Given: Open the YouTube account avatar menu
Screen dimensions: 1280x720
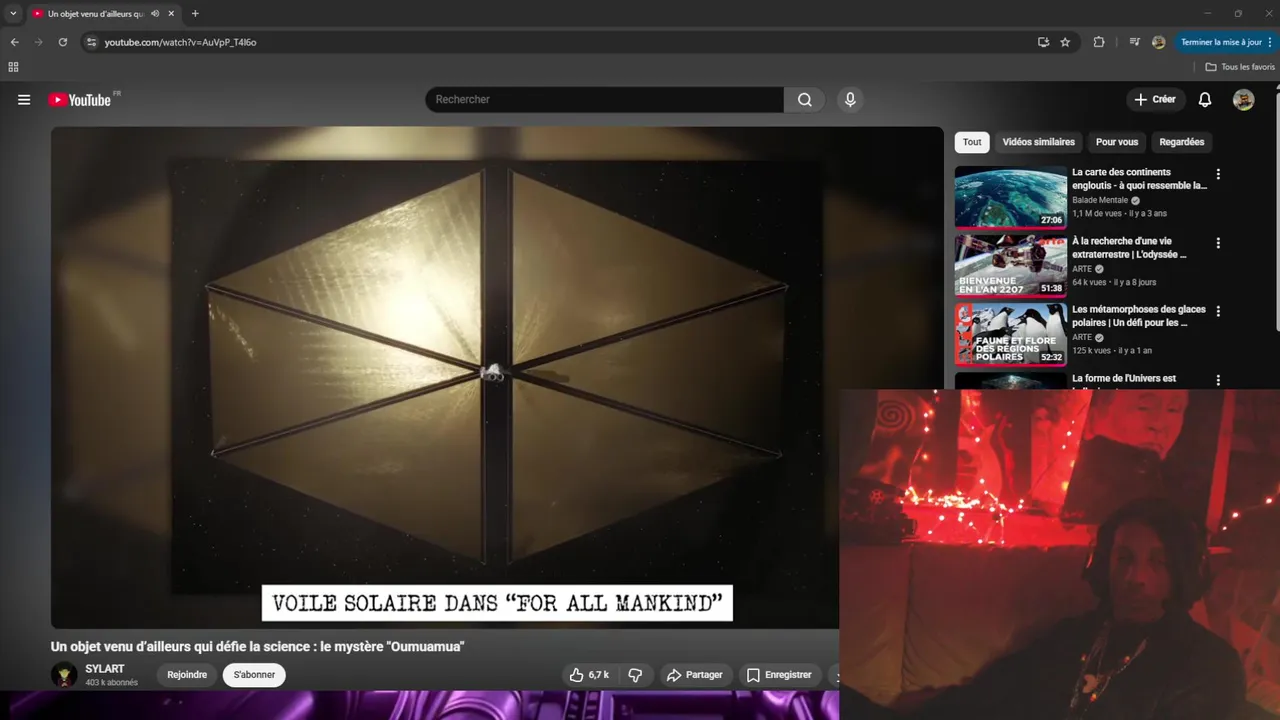Looking at the screenshot, I should pos(1243,100).
